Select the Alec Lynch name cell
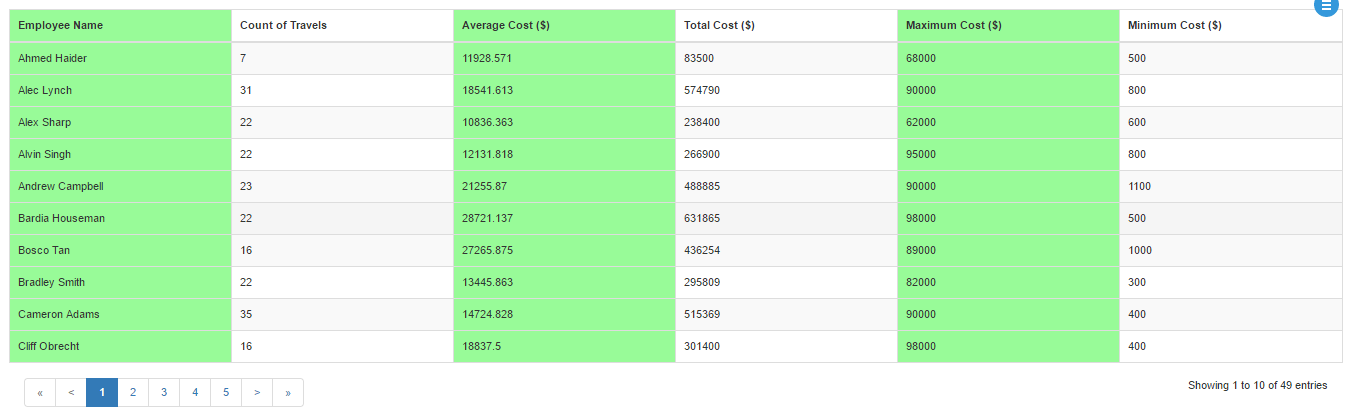The width and height of the screenshot is (1350, 412). pos(121,91)
